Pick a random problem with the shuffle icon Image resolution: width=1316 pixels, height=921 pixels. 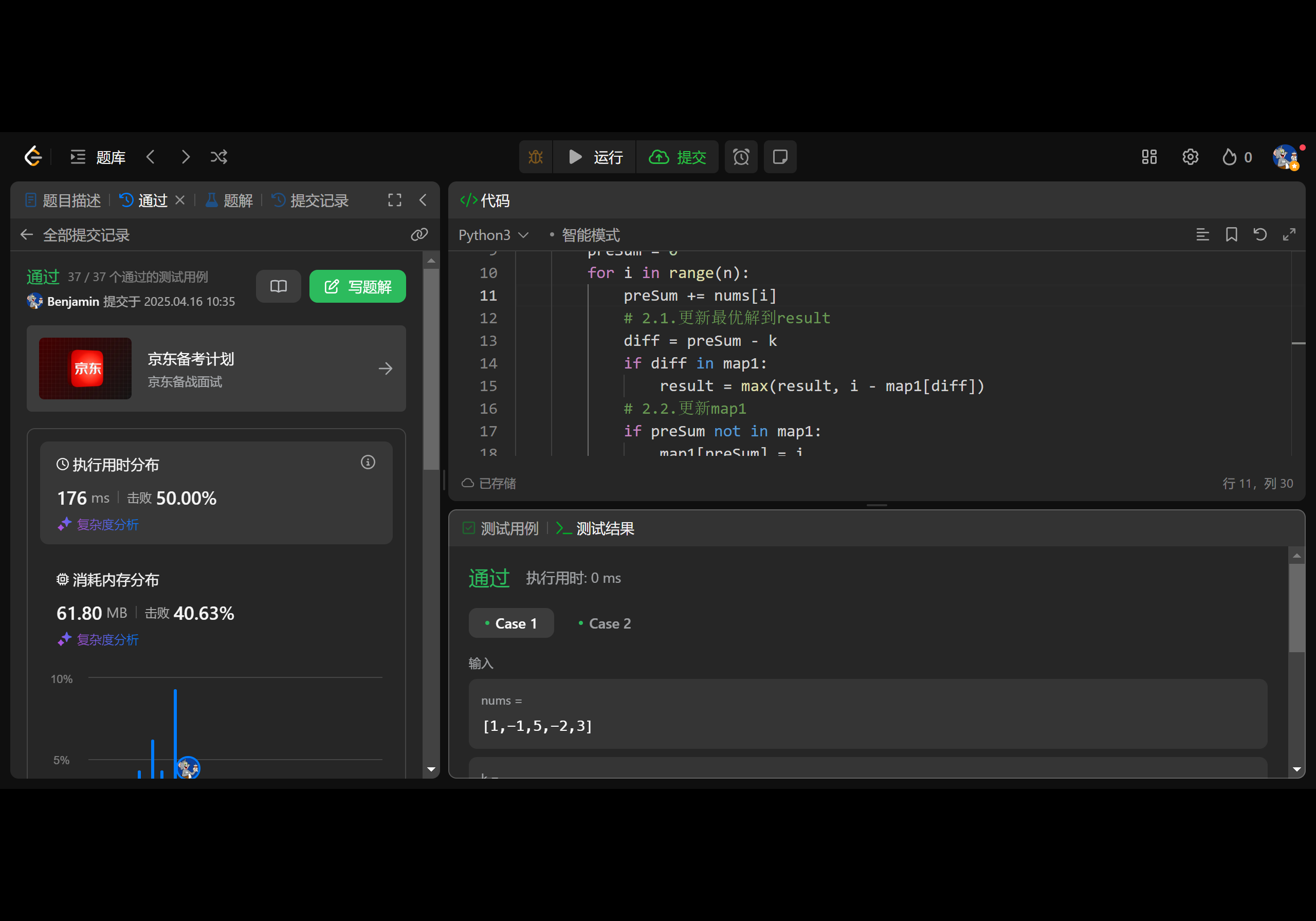[219, 157]
